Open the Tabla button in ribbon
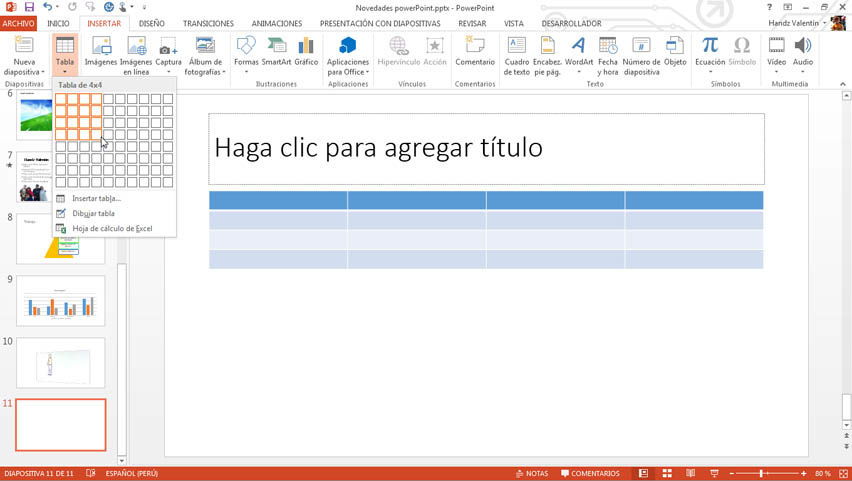This screenshot has width=852, height=481. (x=65, y=54)
